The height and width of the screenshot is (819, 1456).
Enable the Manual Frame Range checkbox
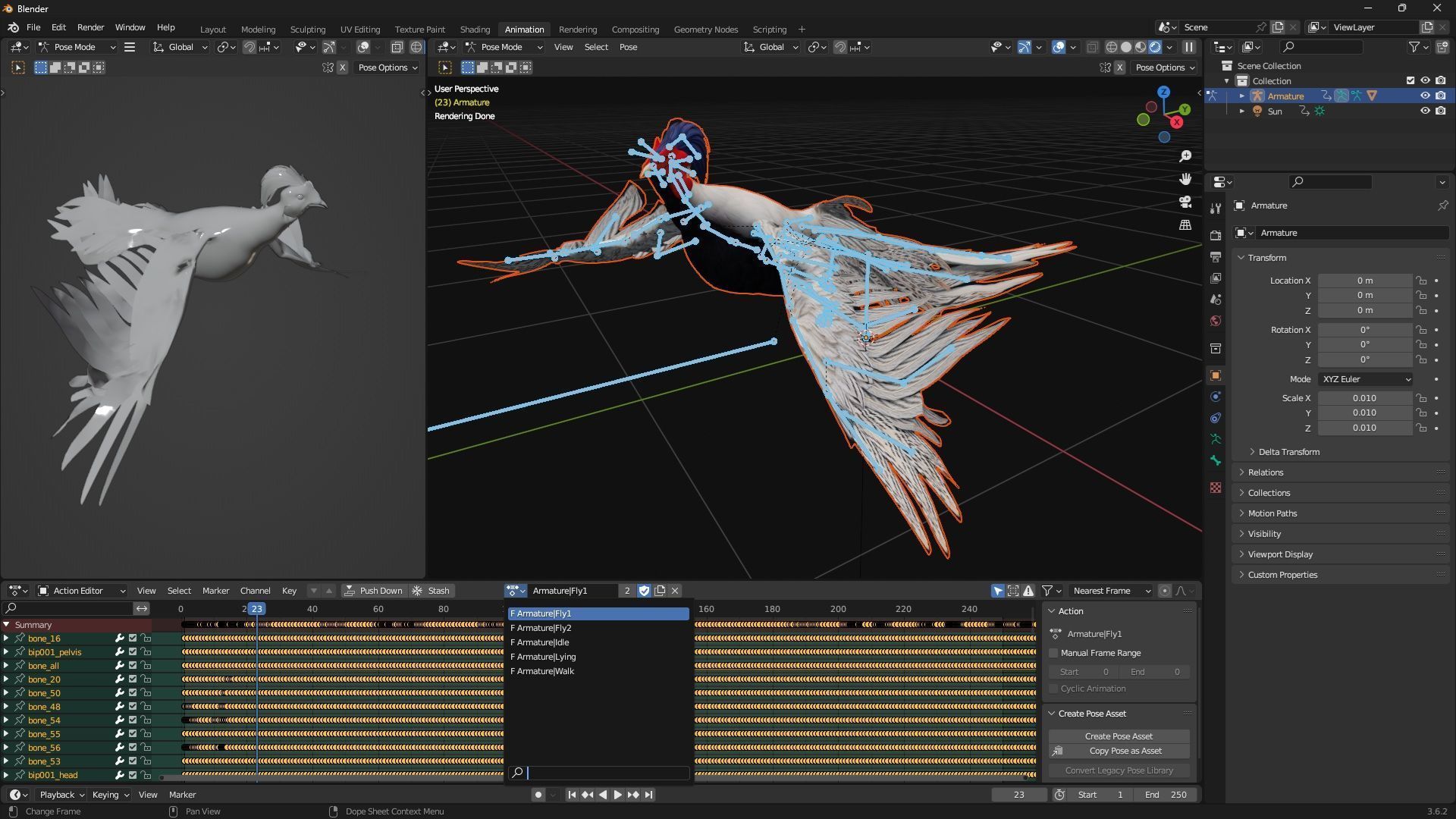tap(1053, 653)
